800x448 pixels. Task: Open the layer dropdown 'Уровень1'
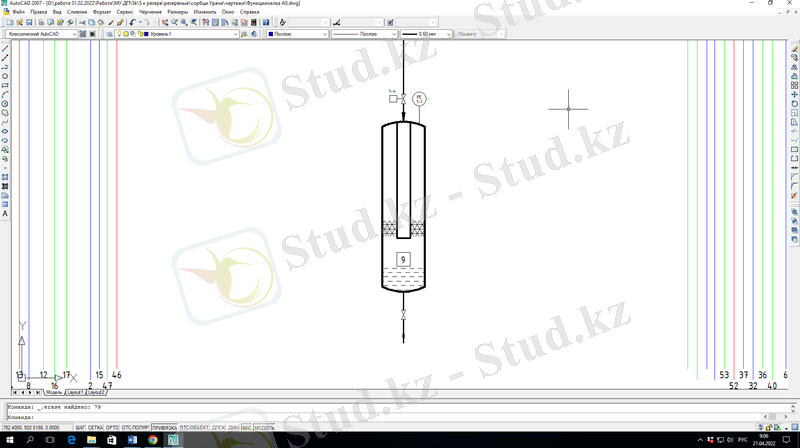[x=177, y=34]
